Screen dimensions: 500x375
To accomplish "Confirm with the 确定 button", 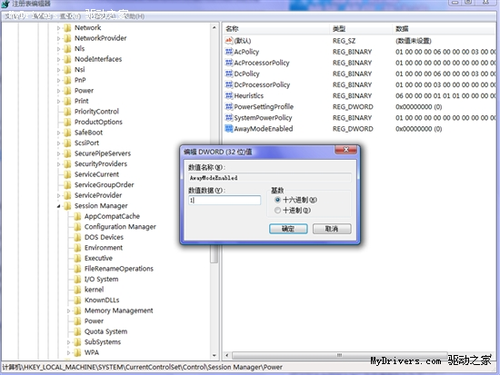I will 288,229.
